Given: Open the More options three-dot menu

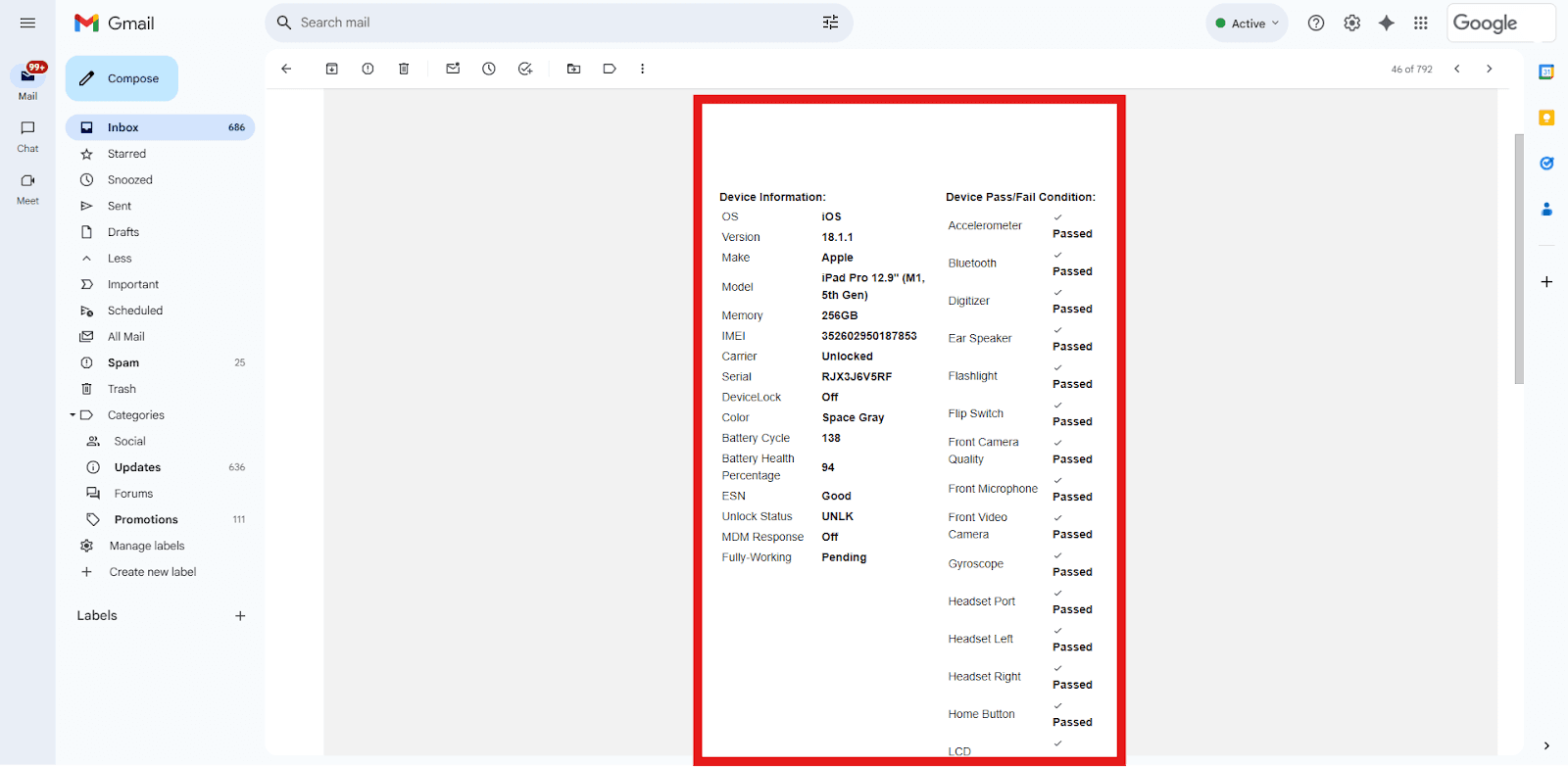Looking at the screenshot, I should coord(643,69).
